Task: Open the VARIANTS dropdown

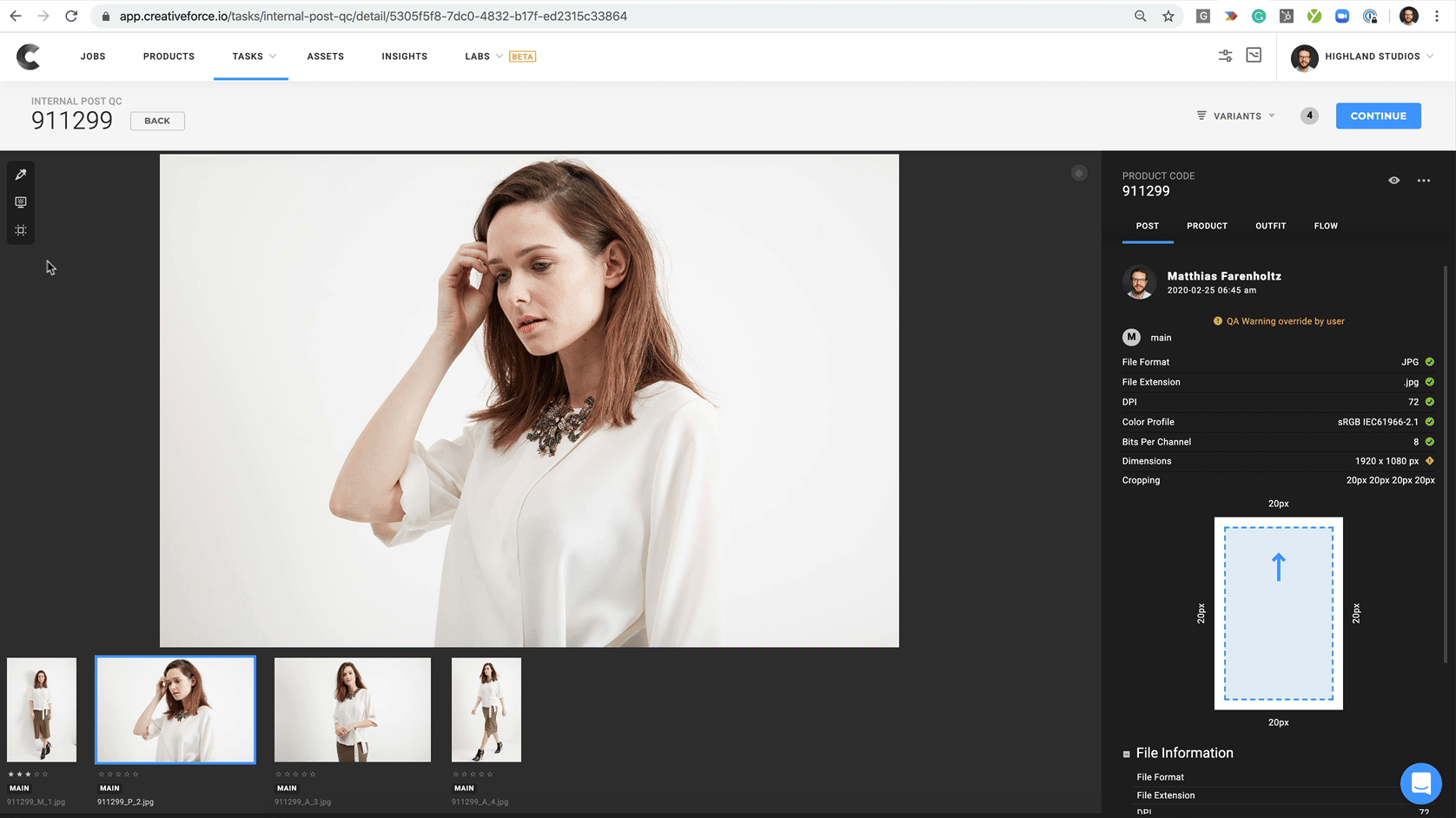Action: [x=1235, y=115]
